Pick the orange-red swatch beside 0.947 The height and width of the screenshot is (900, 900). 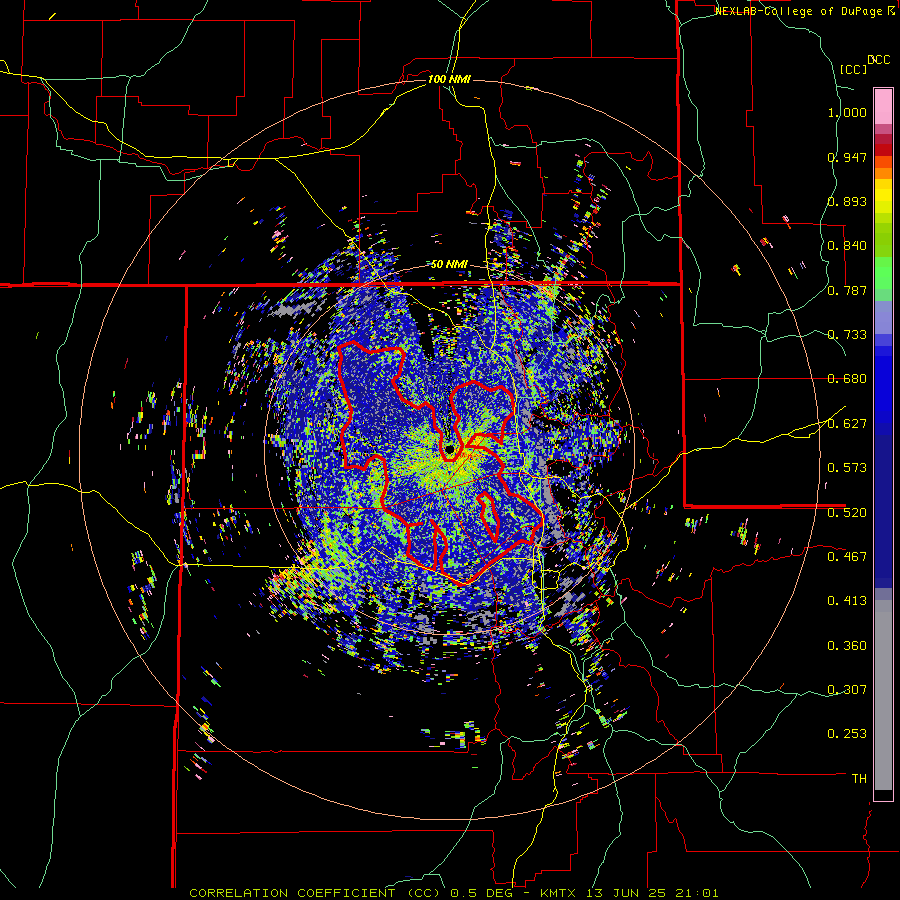click(883, 162)
